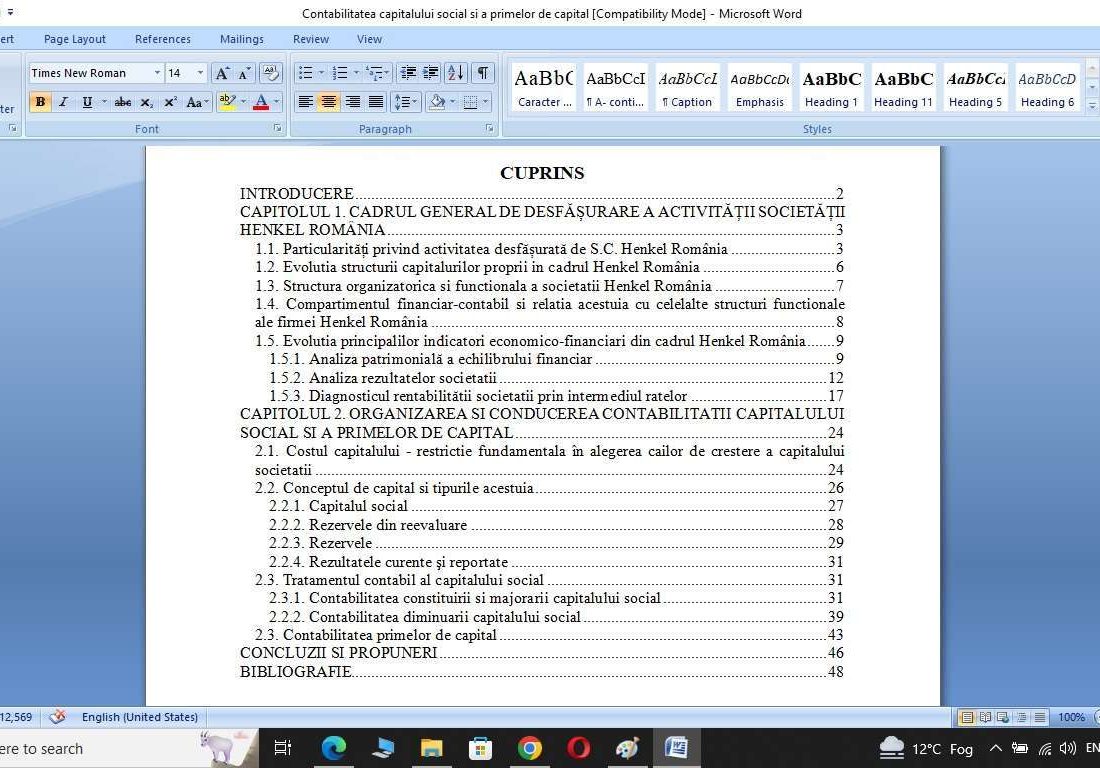
Task: Click the paint bucket Shading button
Action: click(x=437, y=102)
